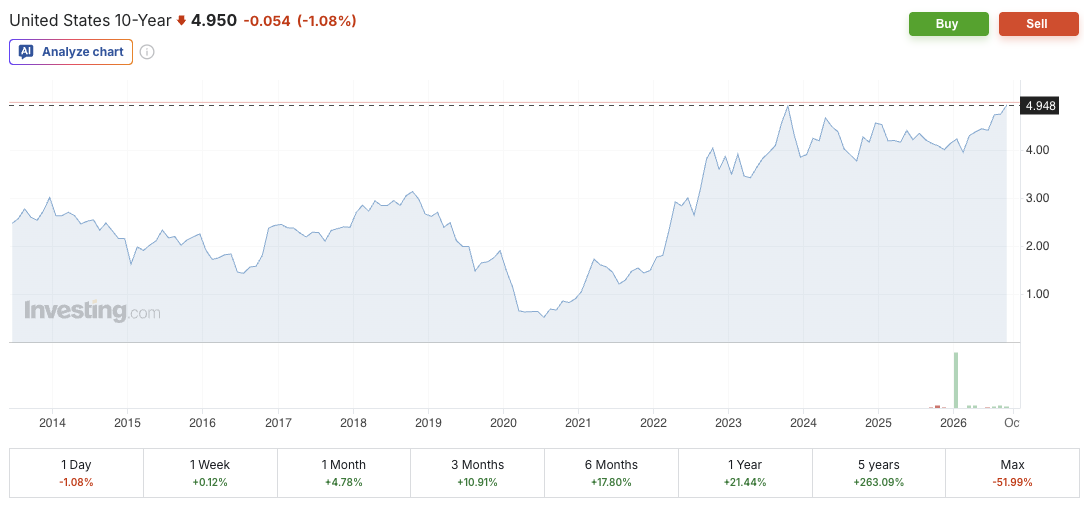Screen dimensions: 1084x506
Task: Open the Analyze chart button
Action: [x=71, y=52]
